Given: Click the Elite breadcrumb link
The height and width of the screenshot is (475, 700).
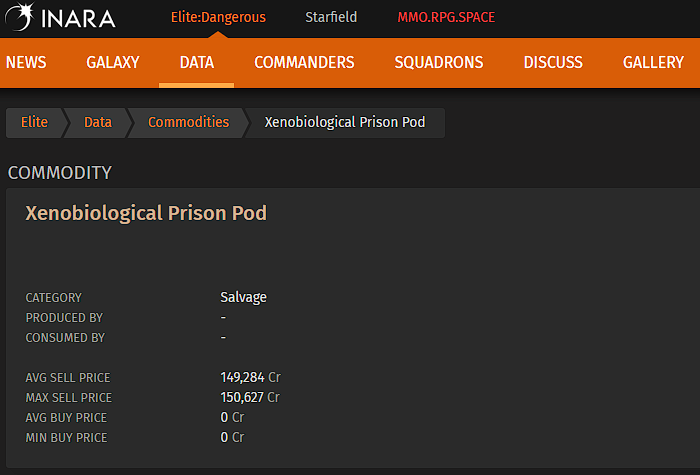Looking at the screenshot, I should click(34, 122).
